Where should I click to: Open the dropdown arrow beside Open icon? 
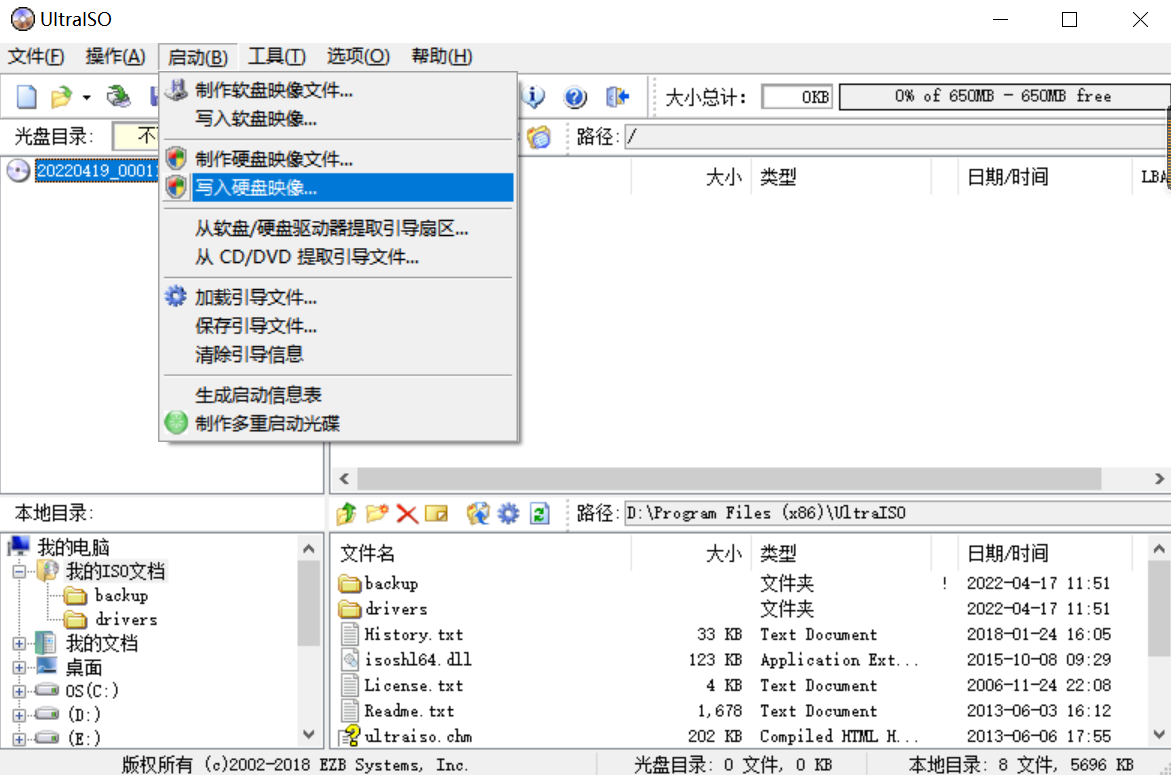coord(88,96)
